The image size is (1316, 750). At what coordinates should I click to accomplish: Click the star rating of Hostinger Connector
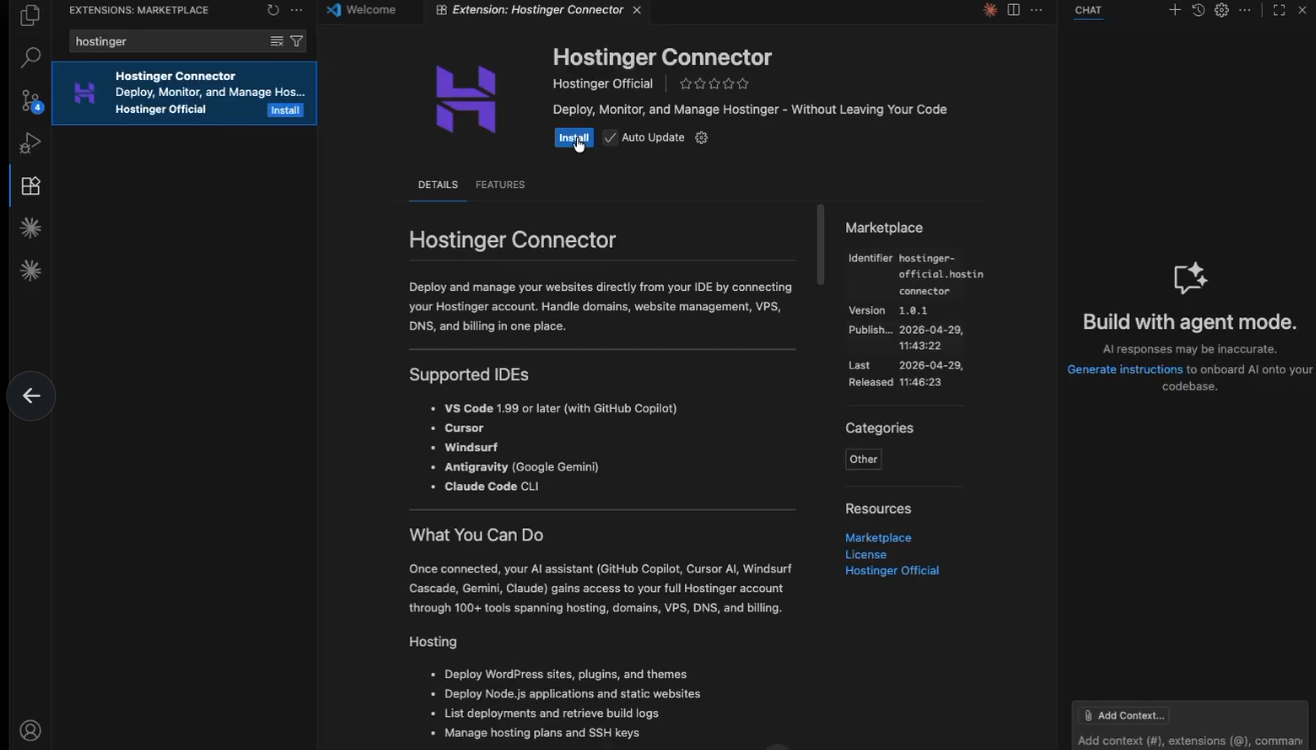[x=714, y=84]
